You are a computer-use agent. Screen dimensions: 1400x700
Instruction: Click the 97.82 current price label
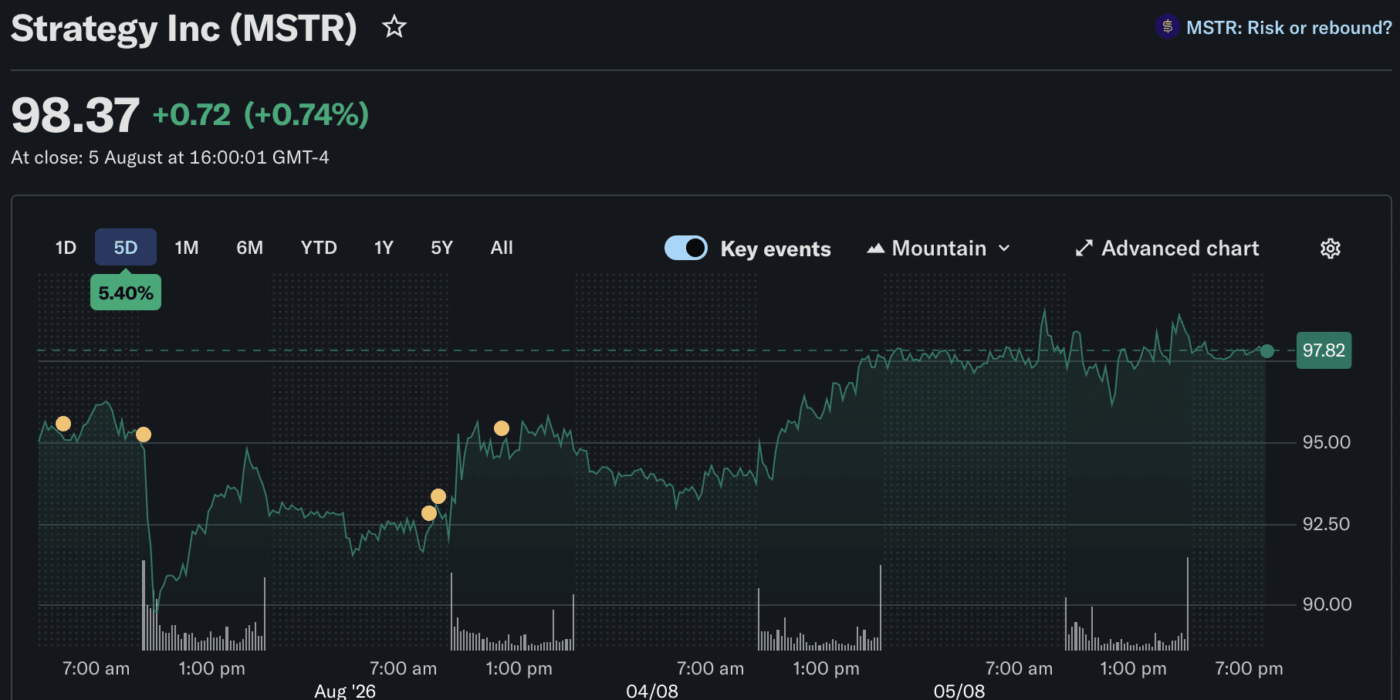click(1324, 351)
